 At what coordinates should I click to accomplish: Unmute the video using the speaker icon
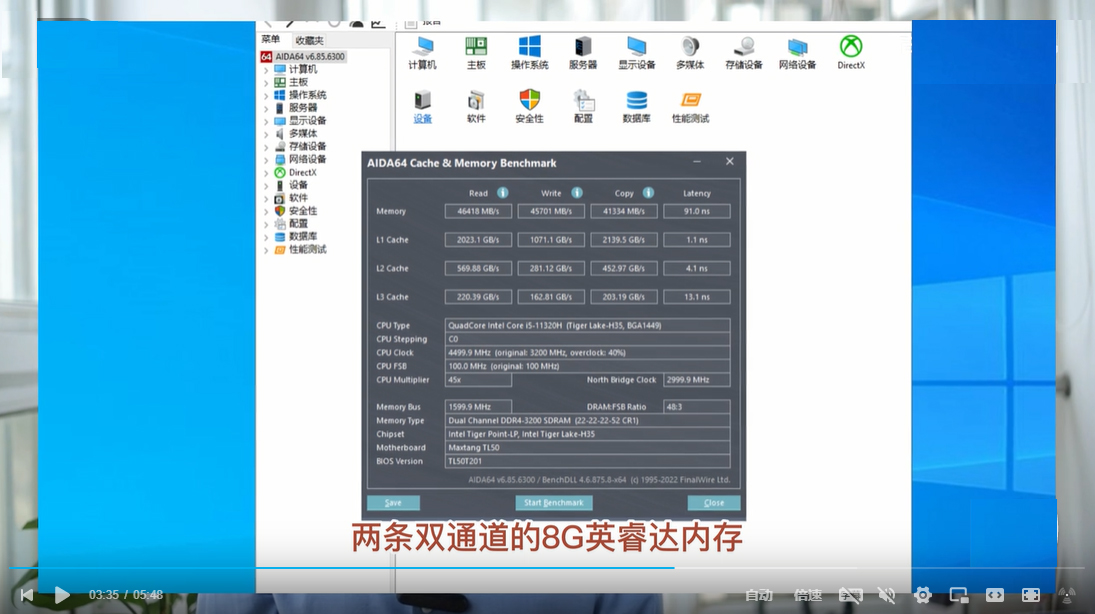click(x=886, y=595)
